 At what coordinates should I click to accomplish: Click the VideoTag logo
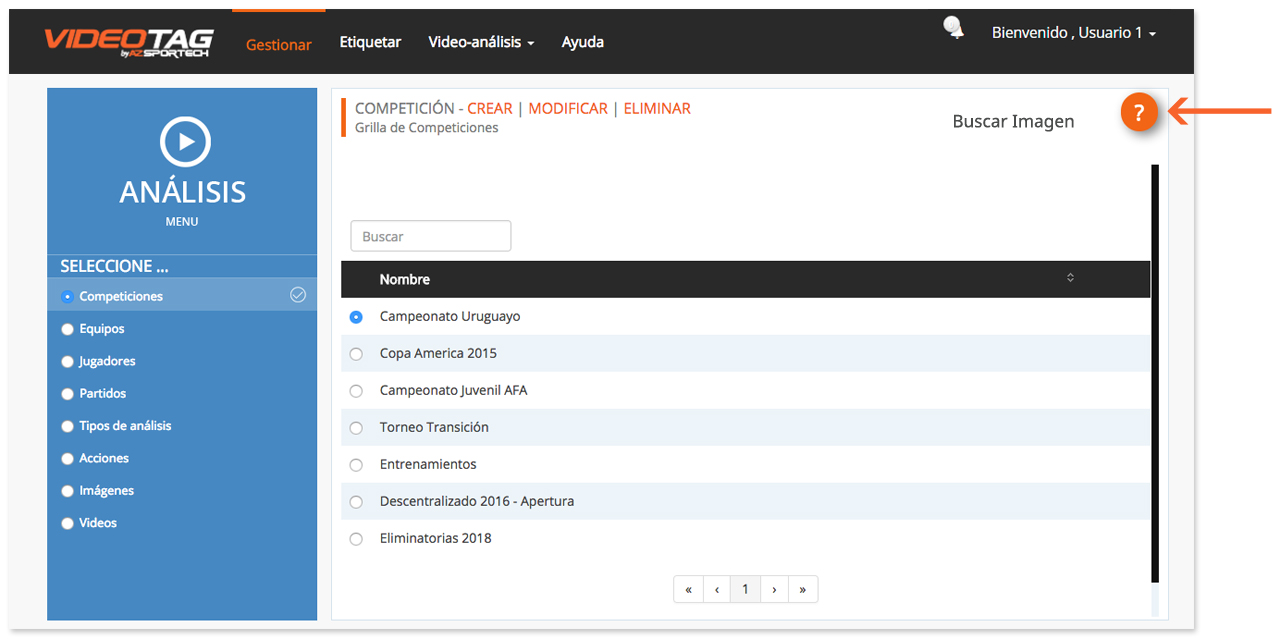point(127,43)
